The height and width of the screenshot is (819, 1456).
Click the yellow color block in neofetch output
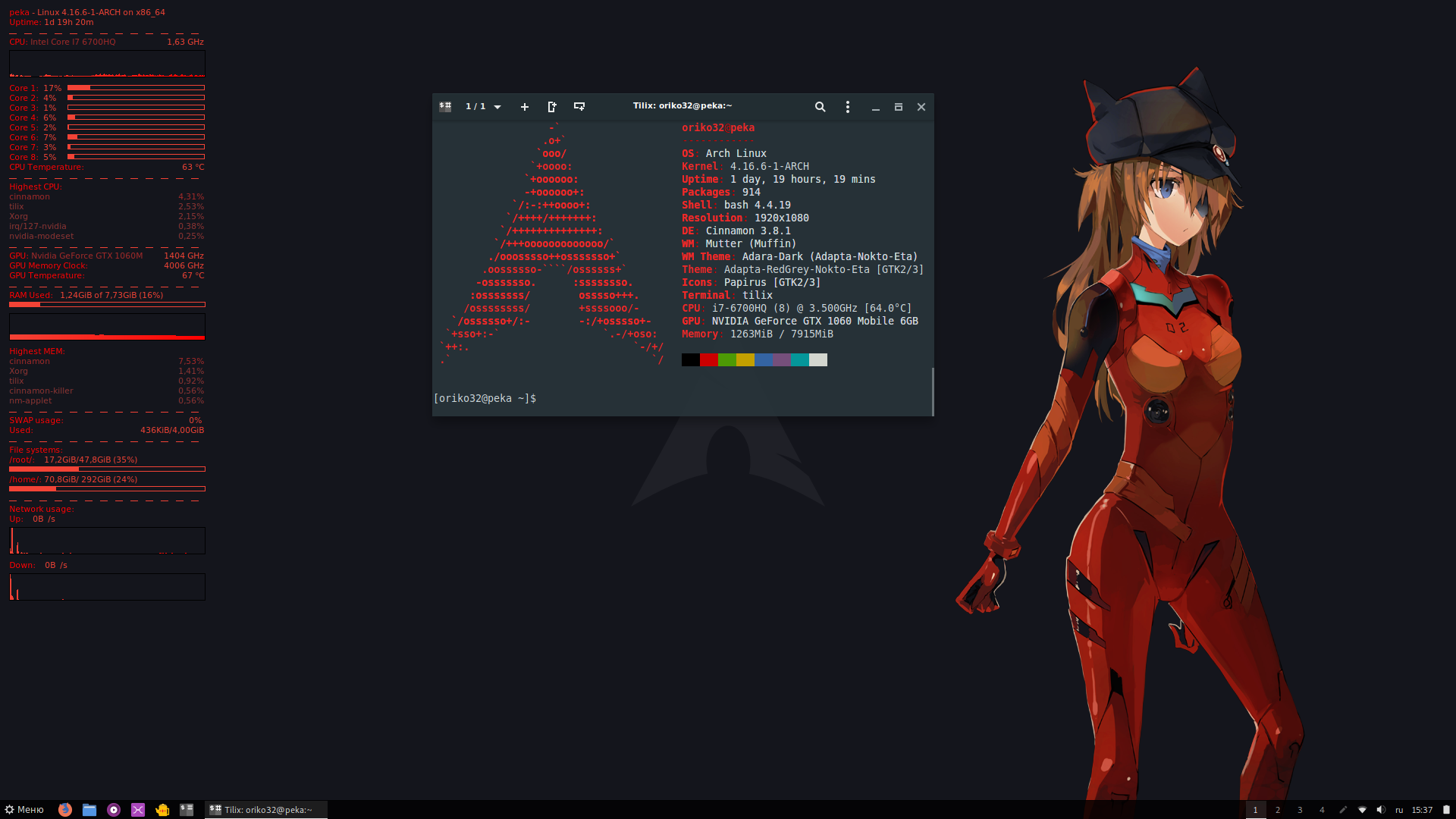tap(745, 359)
